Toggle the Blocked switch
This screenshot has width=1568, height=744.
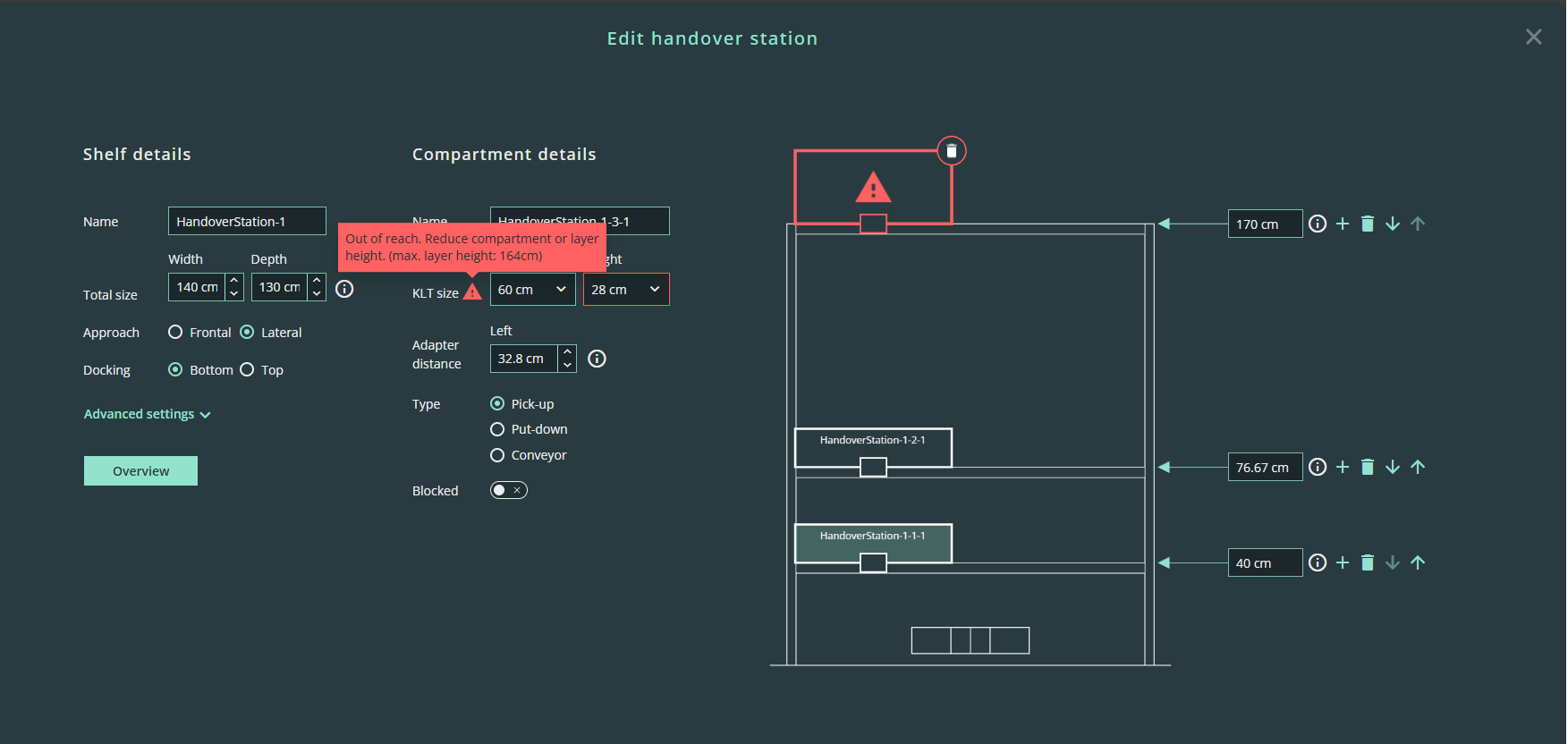click(x=508, y=490)
